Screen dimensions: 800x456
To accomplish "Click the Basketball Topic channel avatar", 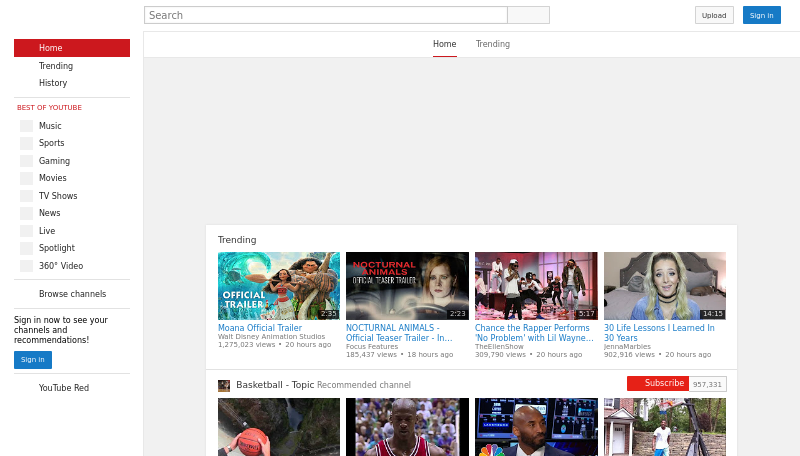I will point(224,386).
